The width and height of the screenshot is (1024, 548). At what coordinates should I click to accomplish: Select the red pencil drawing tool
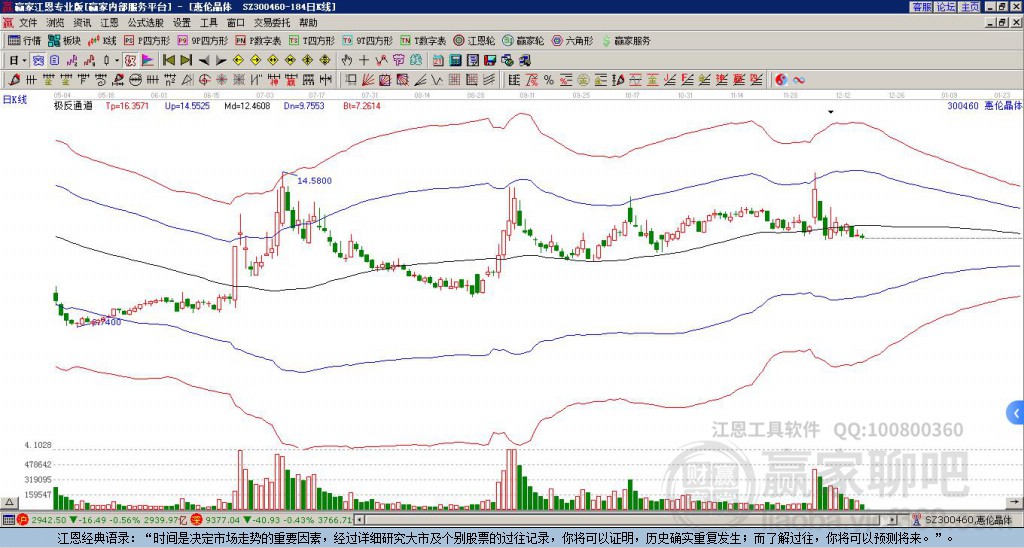(13, 80)
